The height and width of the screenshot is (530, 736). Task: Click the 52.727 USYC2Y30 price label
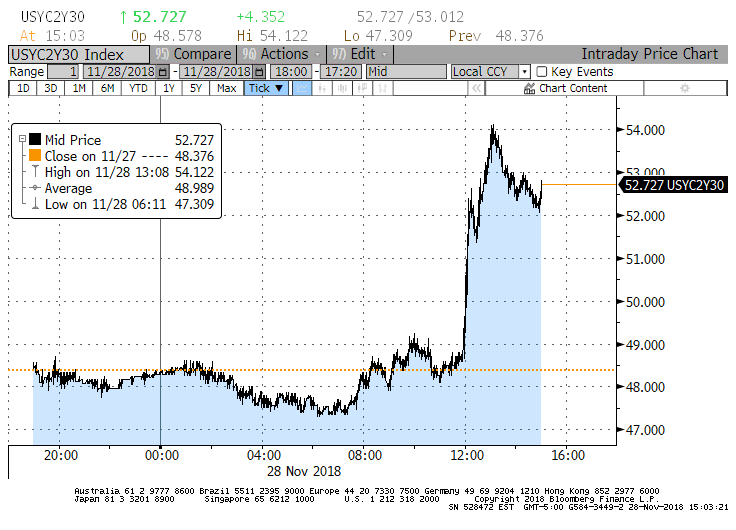click(674, 185)
